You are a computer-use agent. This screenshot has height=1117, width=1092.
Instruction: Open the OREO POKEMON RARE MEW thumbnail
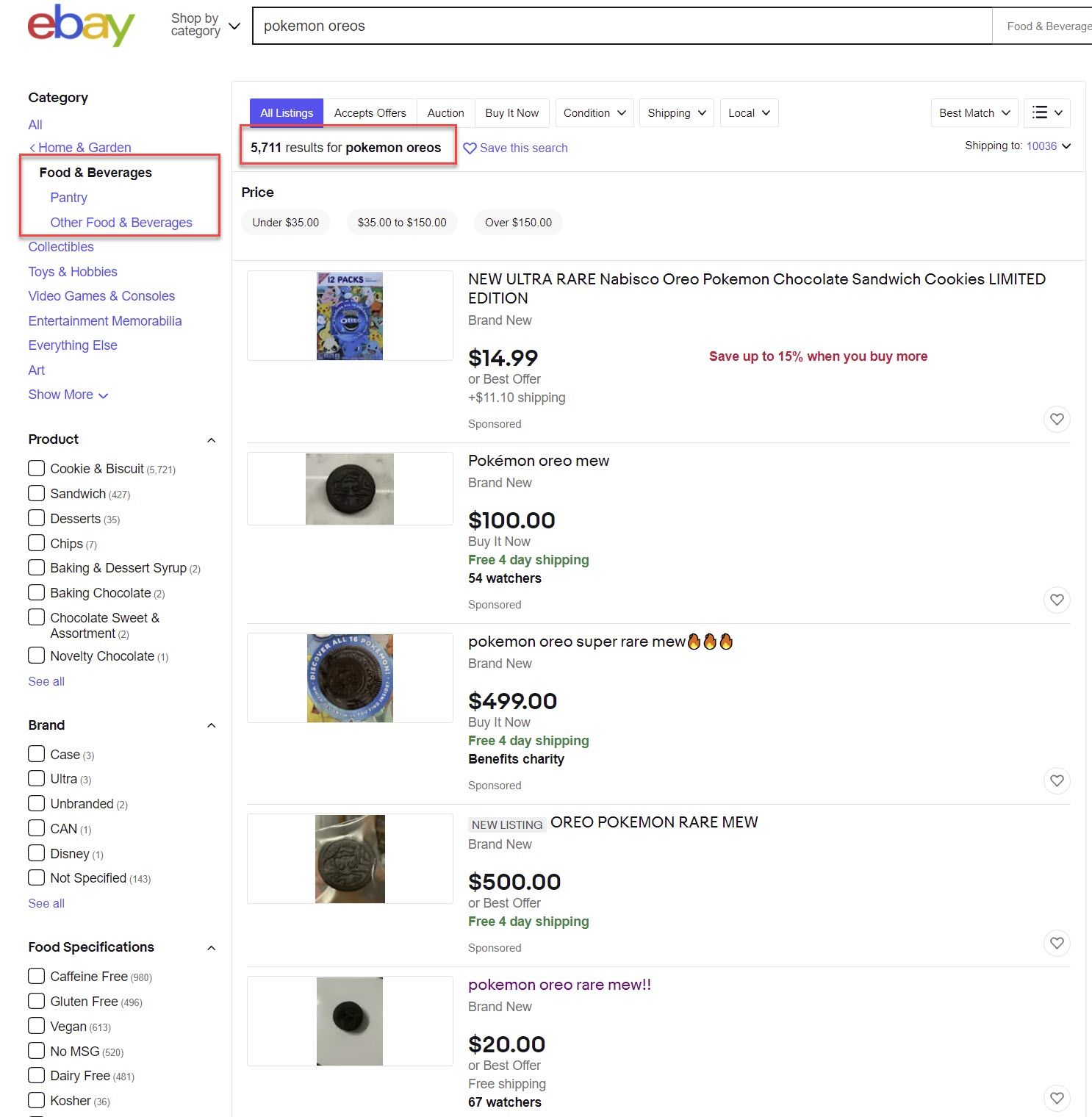pos(350,858)
